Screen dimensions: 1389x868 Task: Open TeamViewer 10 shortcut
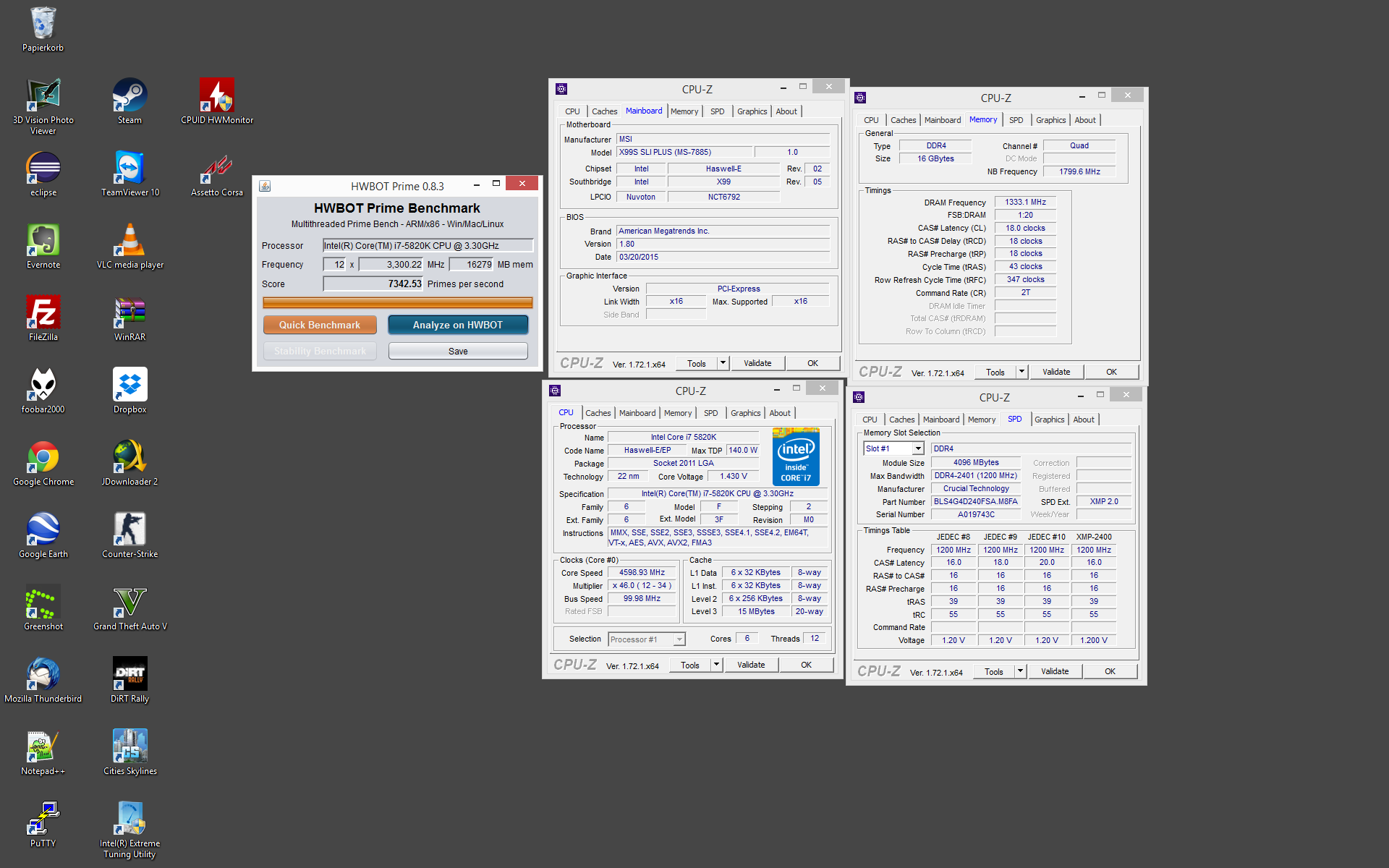[129, 174]
